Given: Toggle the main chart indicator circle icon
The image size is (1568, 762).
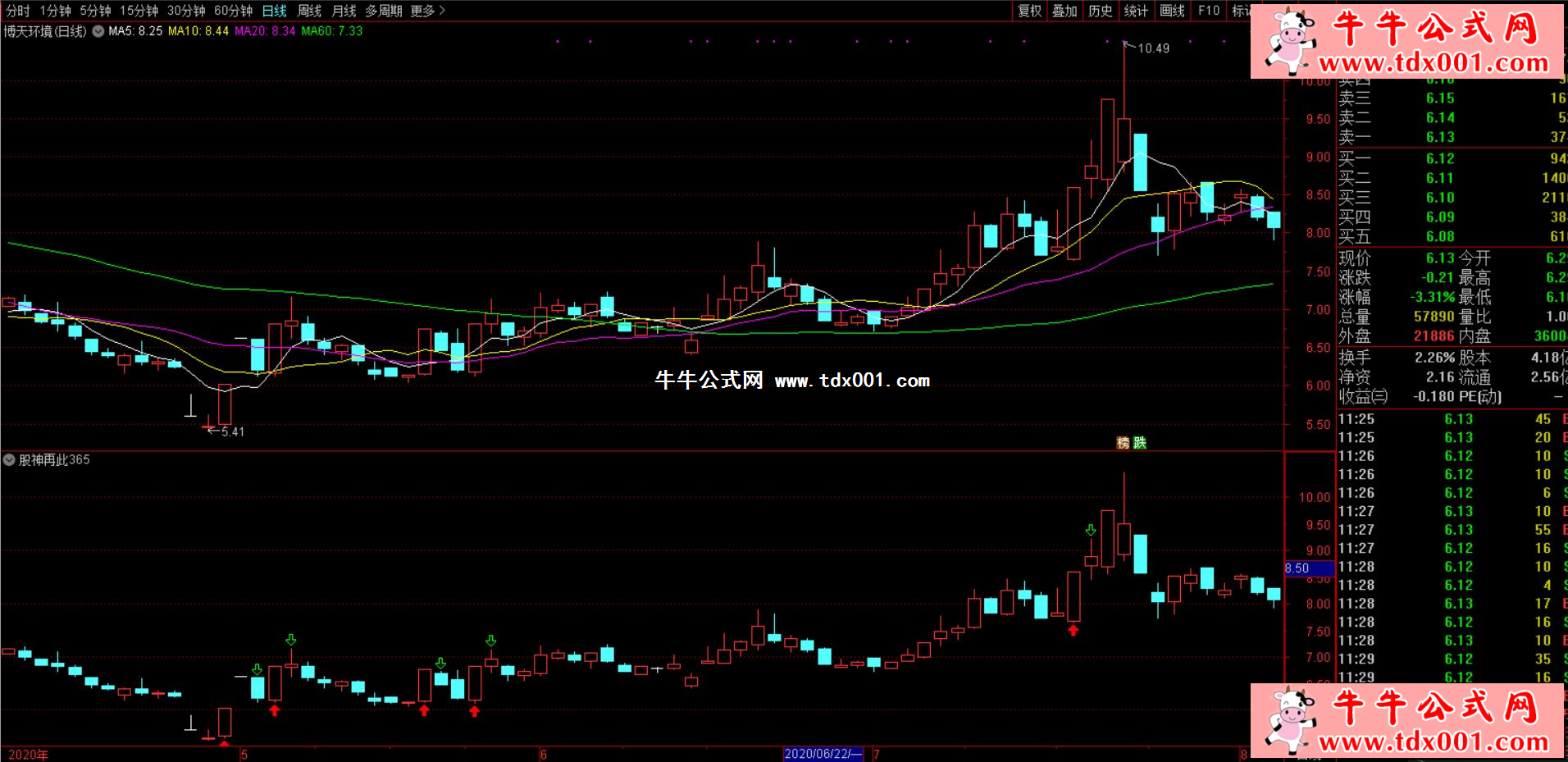Looking at the screenshot, I should [x=98, y=31].
